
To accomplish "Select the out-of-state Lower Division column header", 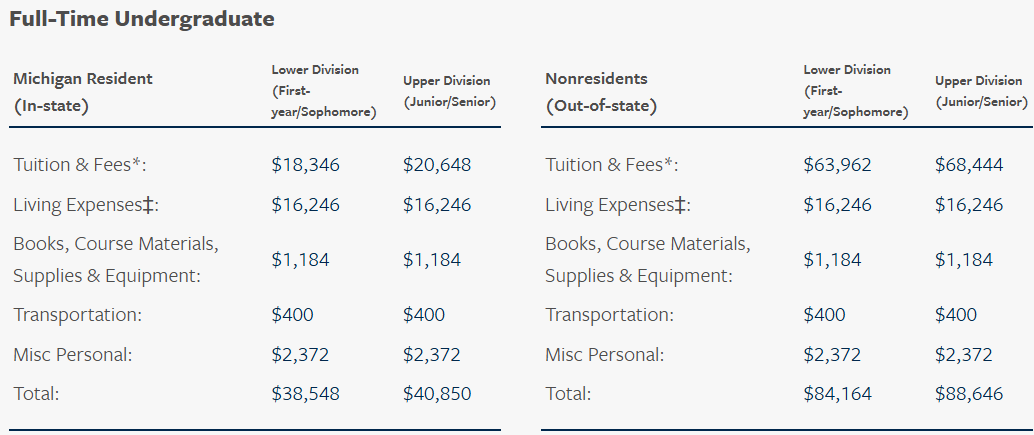I will 856,91.
